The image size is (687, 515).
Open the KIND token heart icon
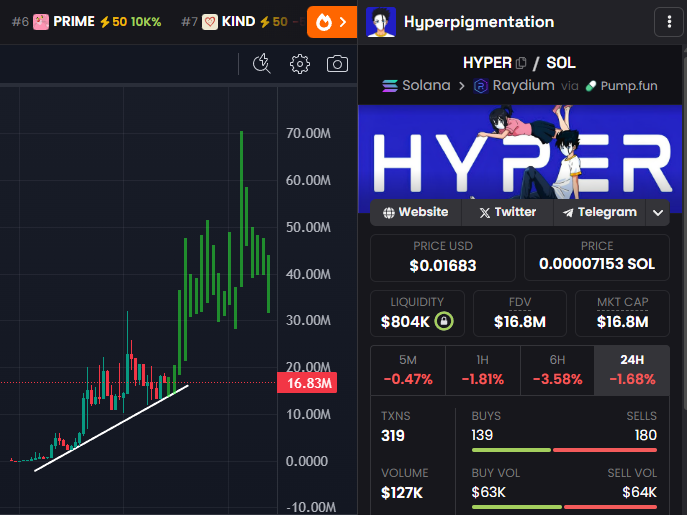click(x=210, y=21)
